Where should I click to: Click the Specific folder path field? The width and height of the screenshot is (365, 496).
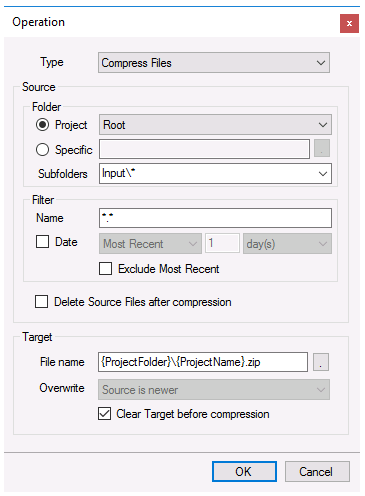pyautogui.click(x=204, y=149)
